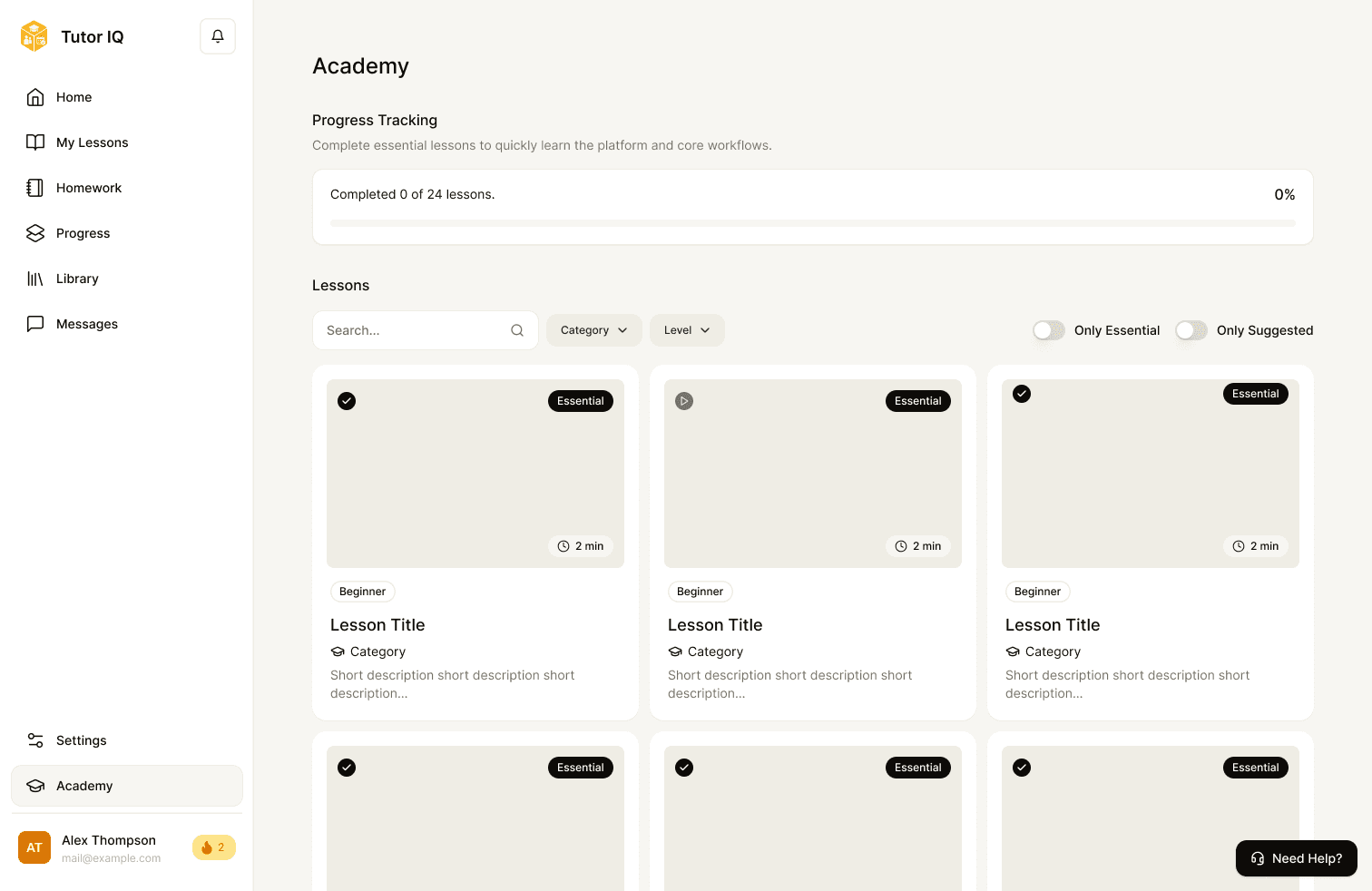Open Settings from the sidebar
Image resolution: width=1372 pixels, height=891 pixels.
click(x=127, y=740)
